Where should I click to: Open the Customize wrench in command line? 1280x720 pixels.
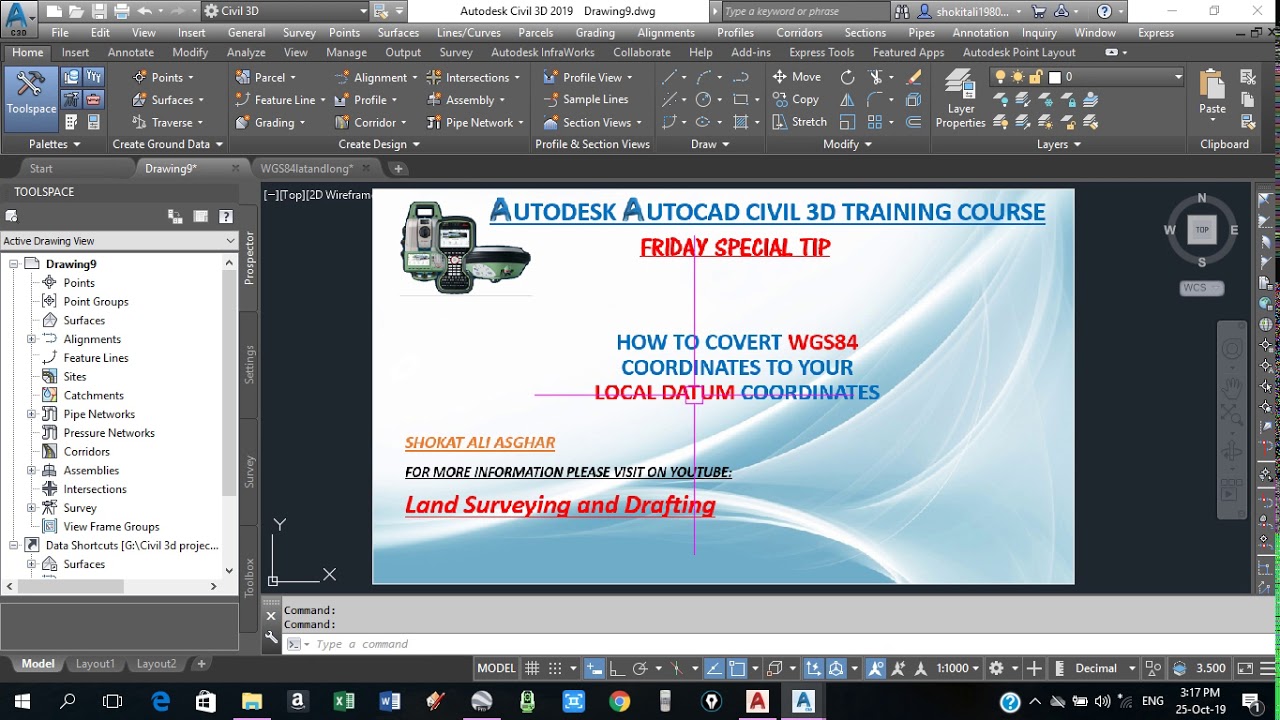[271, 636]
